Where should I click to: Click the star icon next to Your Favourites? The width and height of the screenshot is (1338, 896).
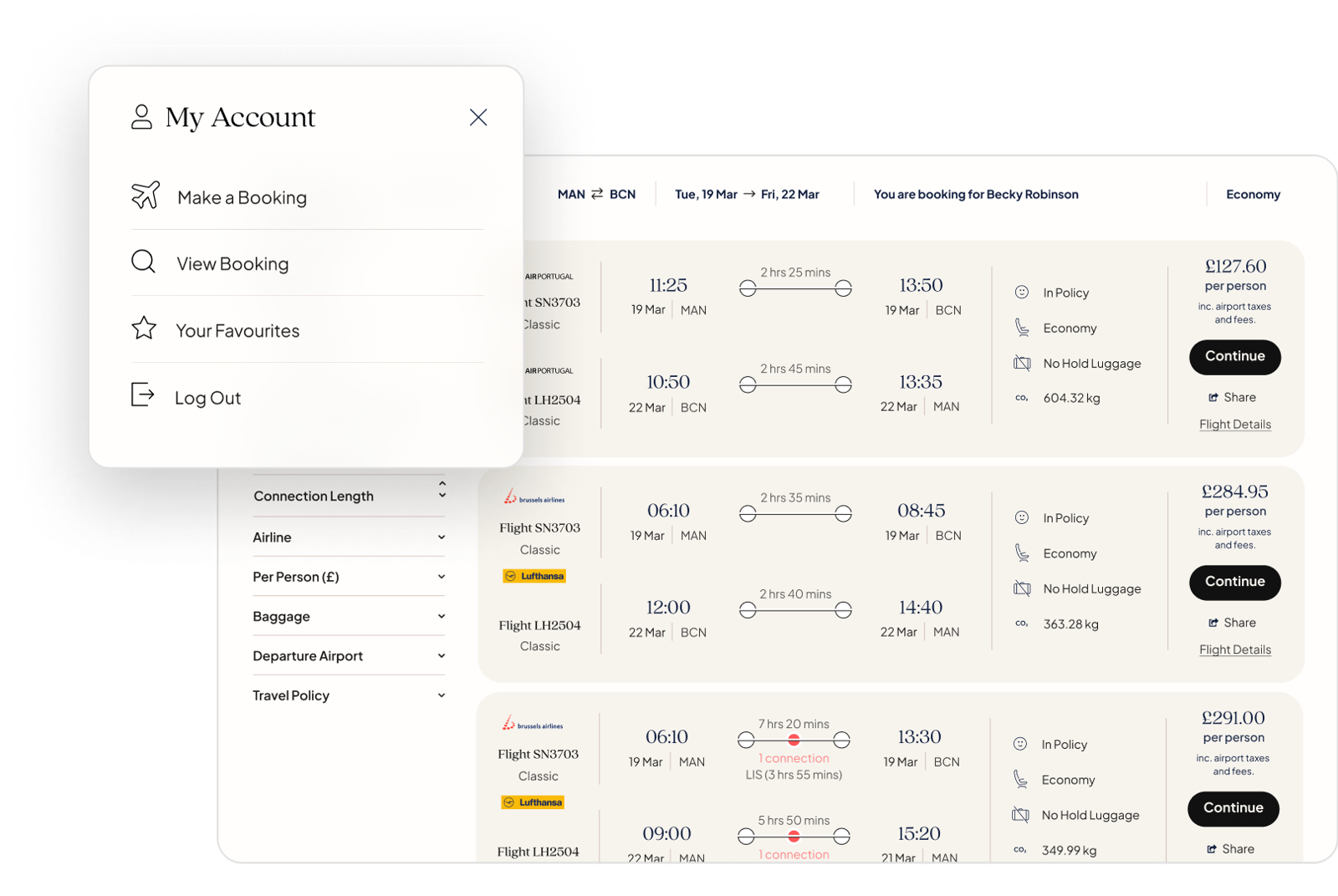[143, 328]
